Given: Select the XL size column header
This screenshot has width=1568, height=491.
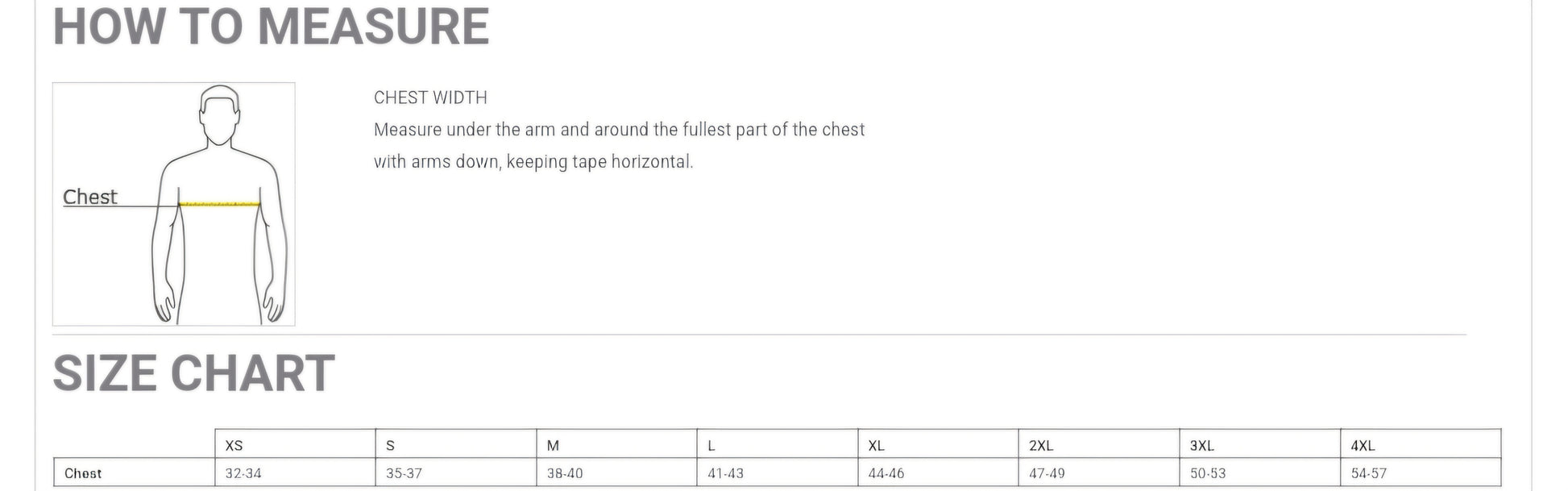Looking at the screenshot, I should pos(876,445).
